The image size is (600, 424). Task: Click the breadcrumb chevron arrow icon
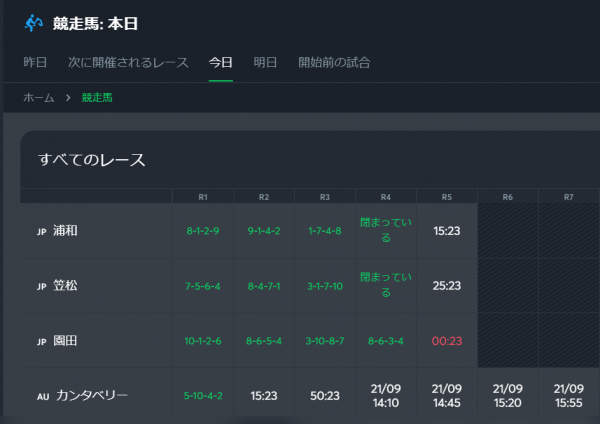click(68, 98)
